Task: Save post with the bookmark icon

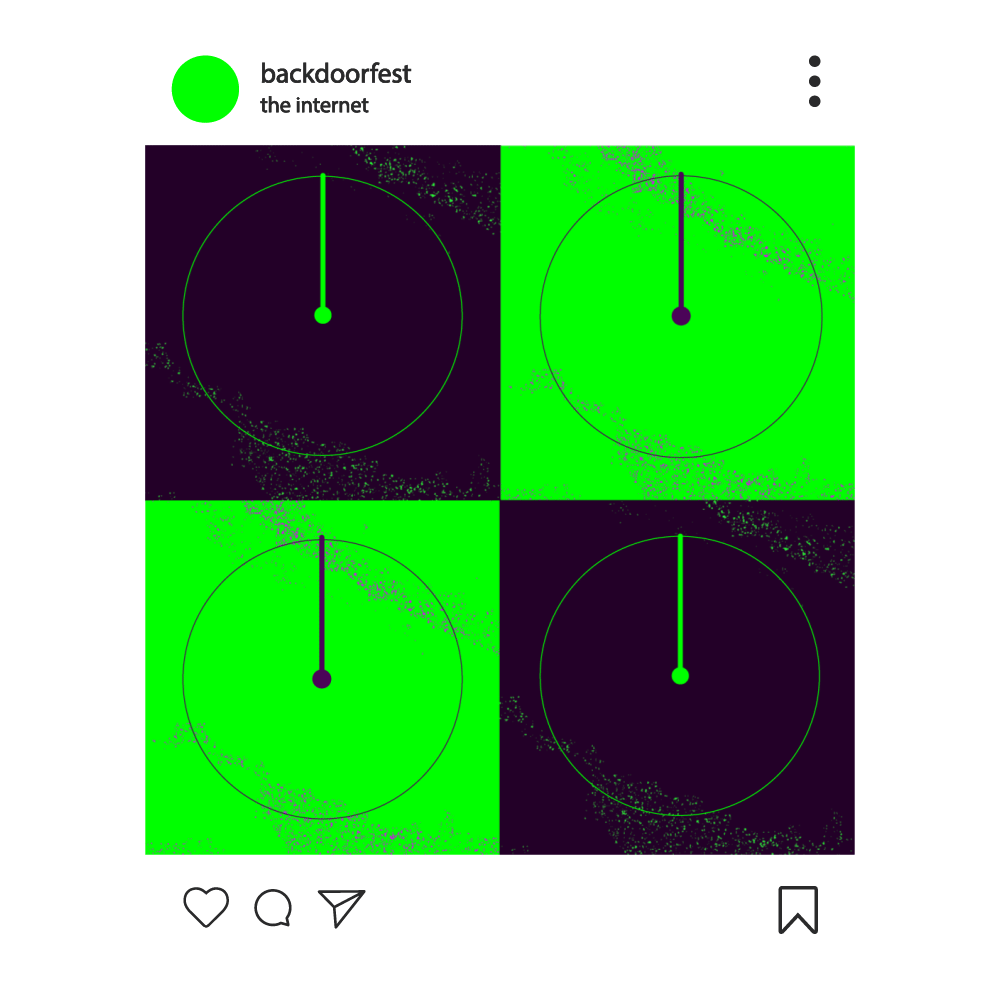Action: [798, 909]
